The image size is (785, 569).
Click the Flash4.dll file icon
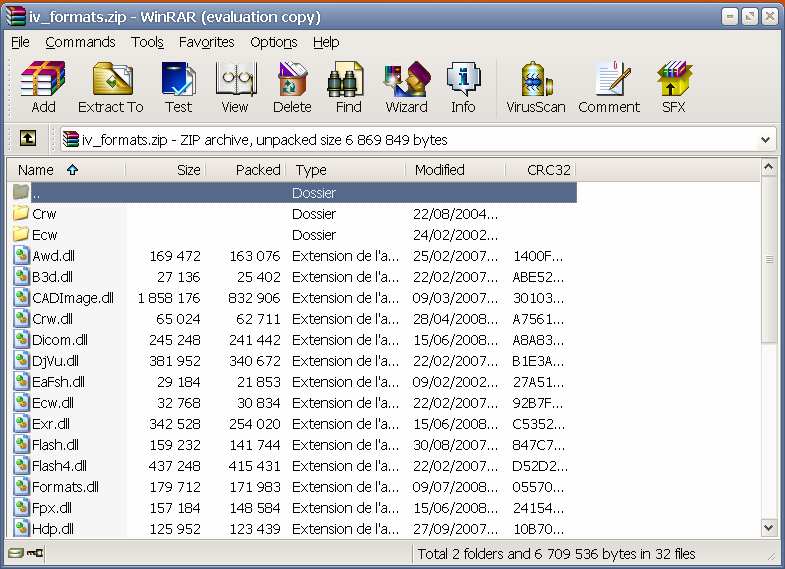(x=21, y=466)
